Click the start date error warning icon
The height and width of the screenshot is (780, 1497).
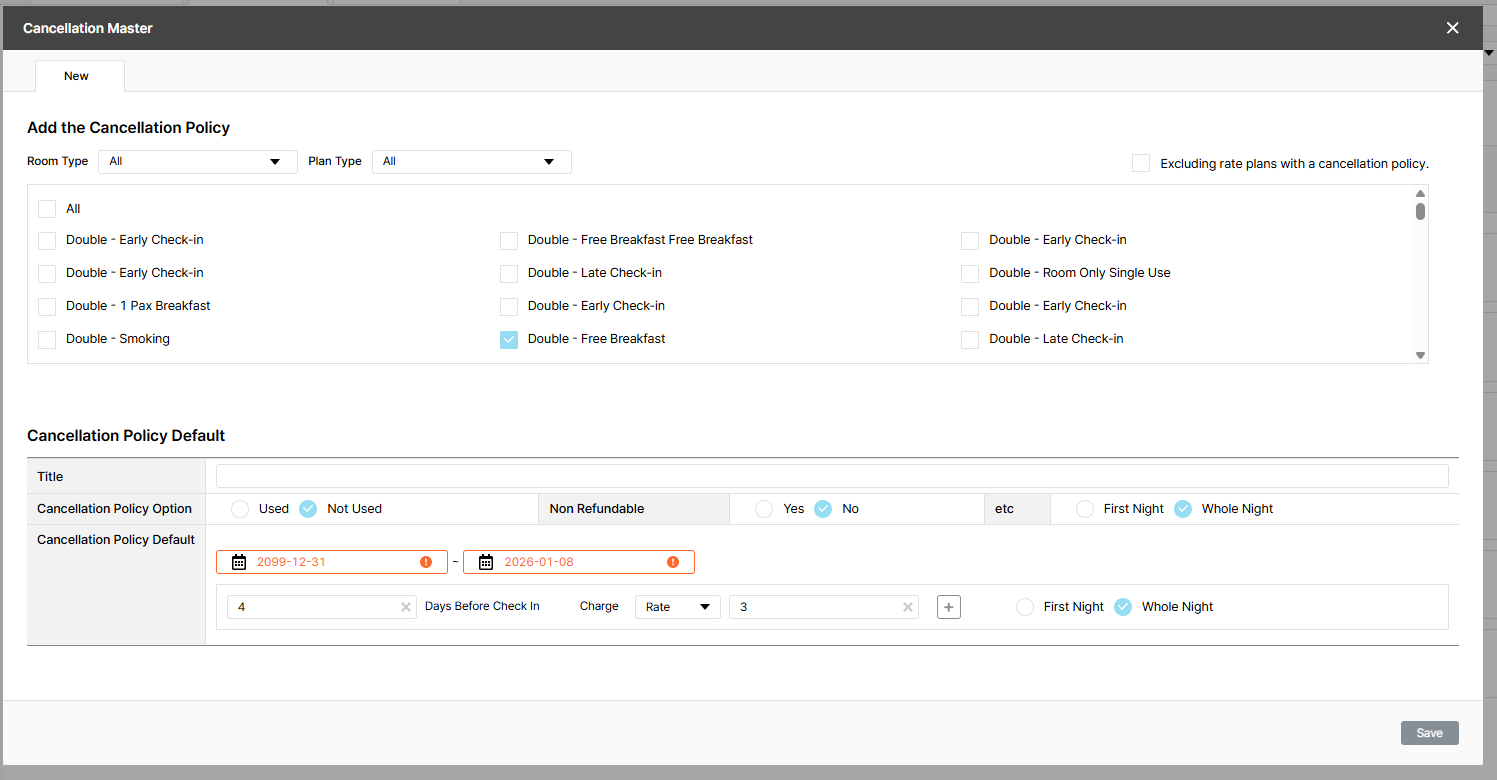click(426, 562)
